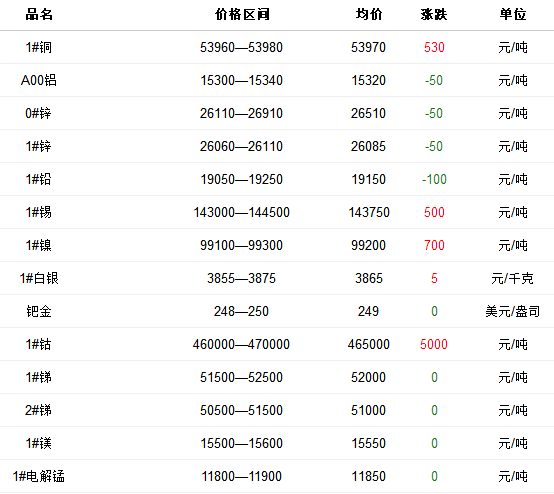Click 钯金 unit 美元/盎司
Image resolution: width=554 pixels, height=494 pixels.
(x=512, y=311)
